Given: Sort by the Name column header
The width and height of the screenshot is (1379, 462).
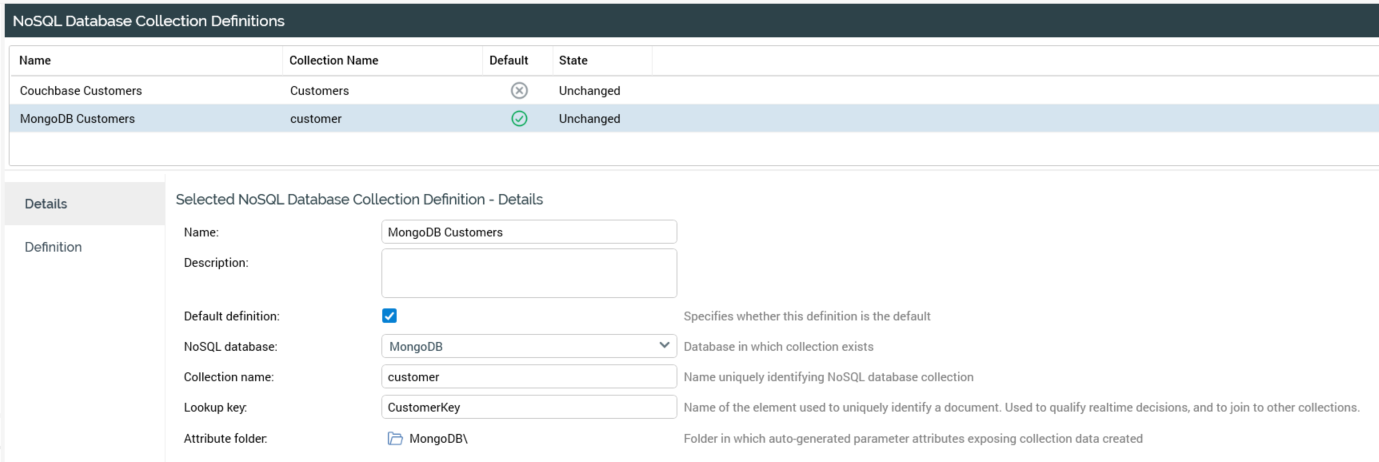Looking at the screenshot, I should tap(35, 61).
